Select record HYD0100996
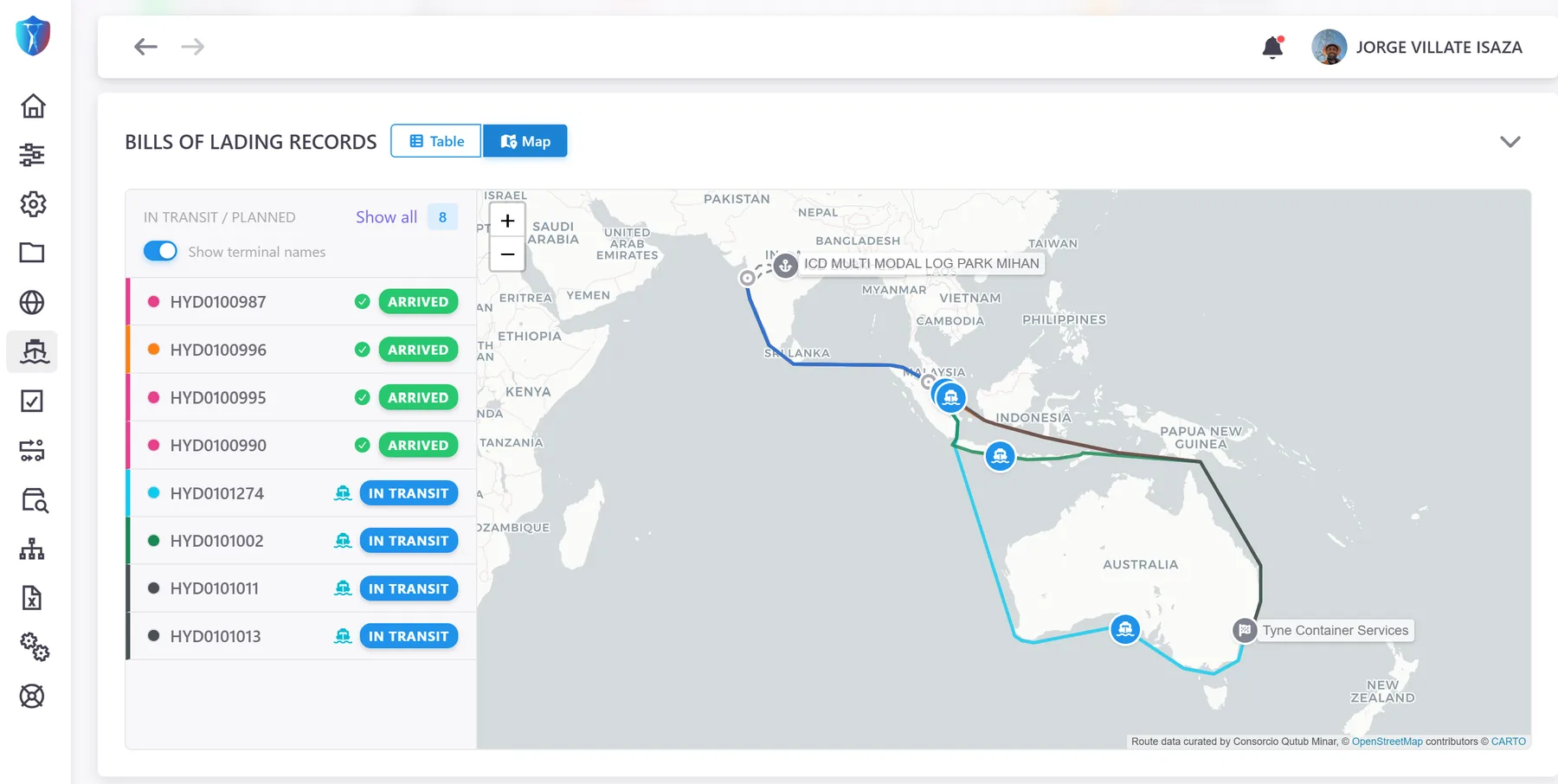 (301, 350)
